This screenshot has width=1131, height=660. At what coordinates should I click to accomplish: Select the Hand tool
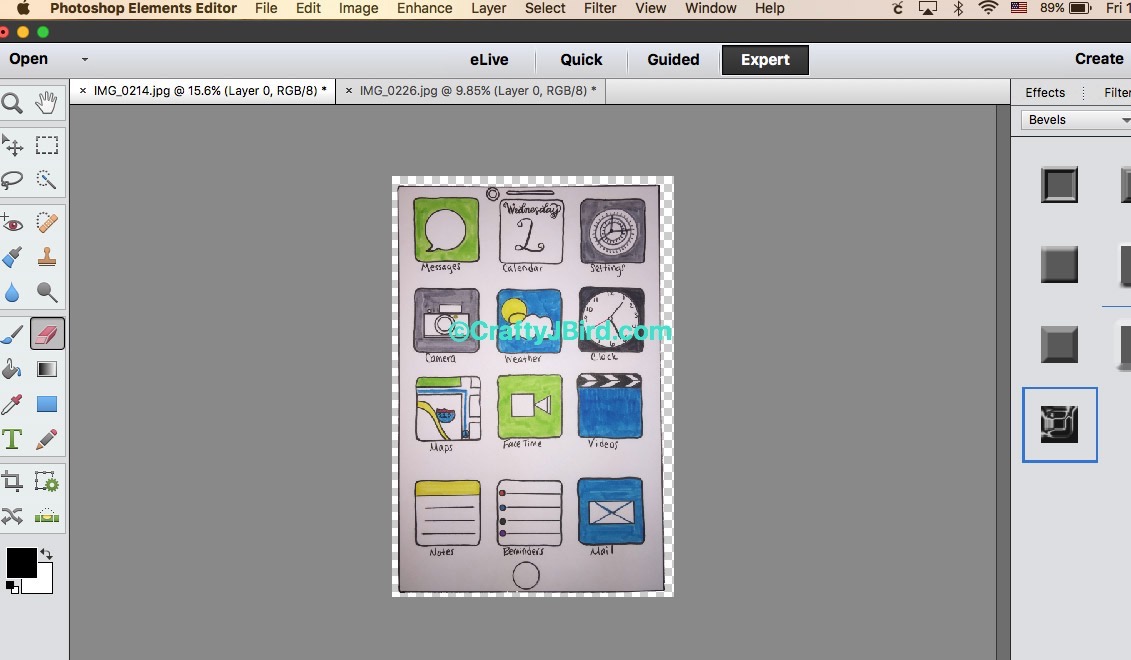tap(46, 103)
